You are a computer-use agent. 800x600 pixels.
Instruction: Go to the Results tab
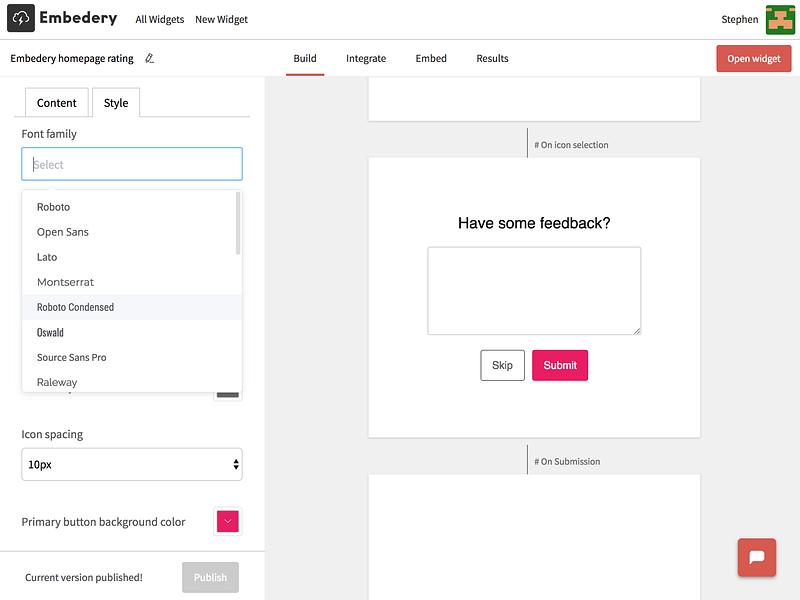[x=492, y=58]
